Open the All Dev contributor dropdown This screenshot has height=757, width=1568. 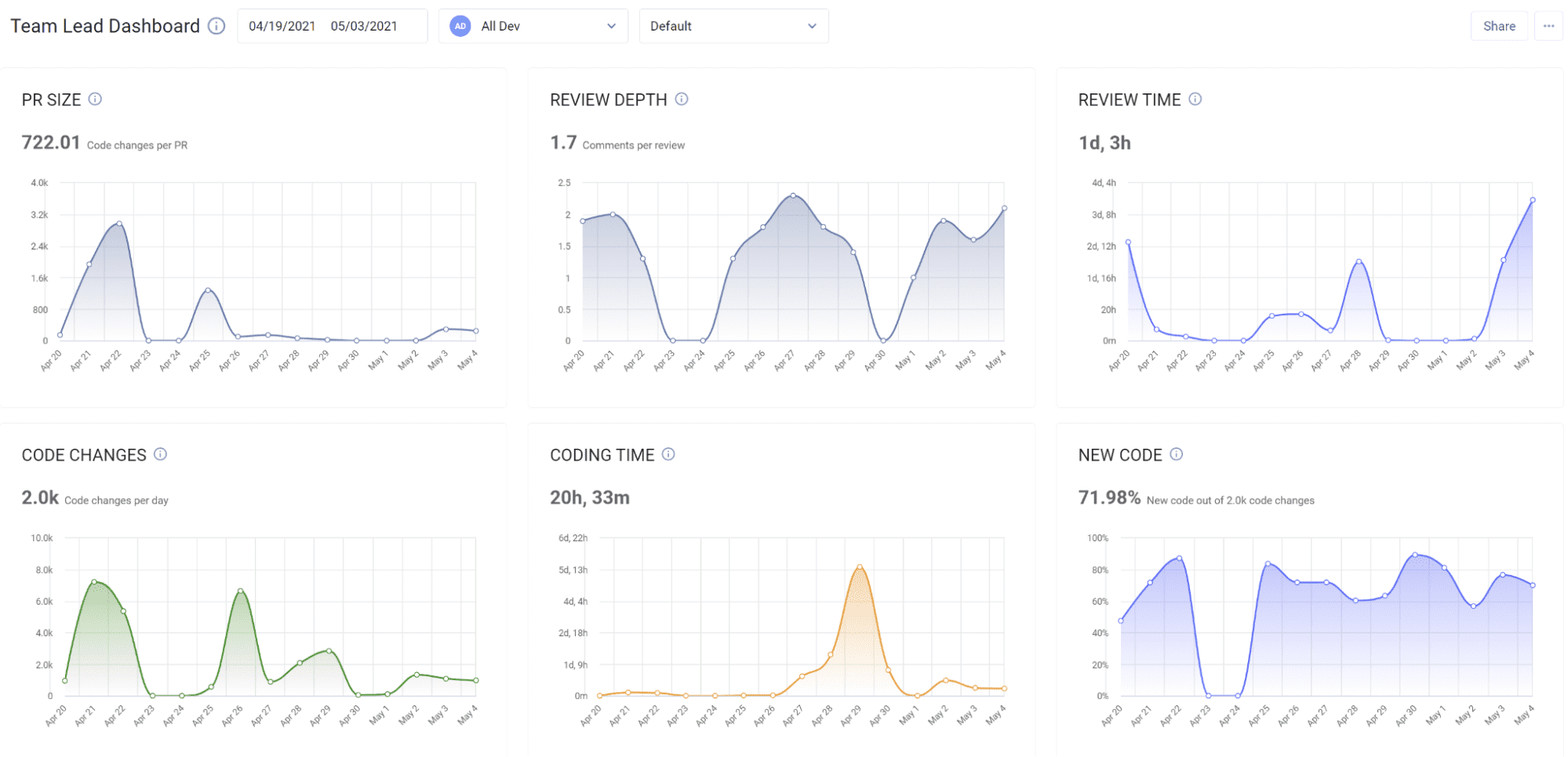(533, 26)
